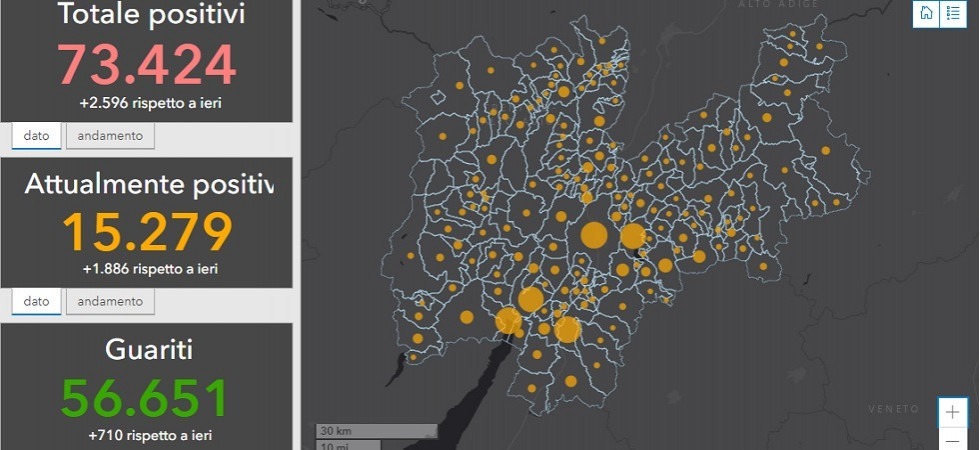
Task: Reset the map to home extent
Action: (x=926, y=13)
